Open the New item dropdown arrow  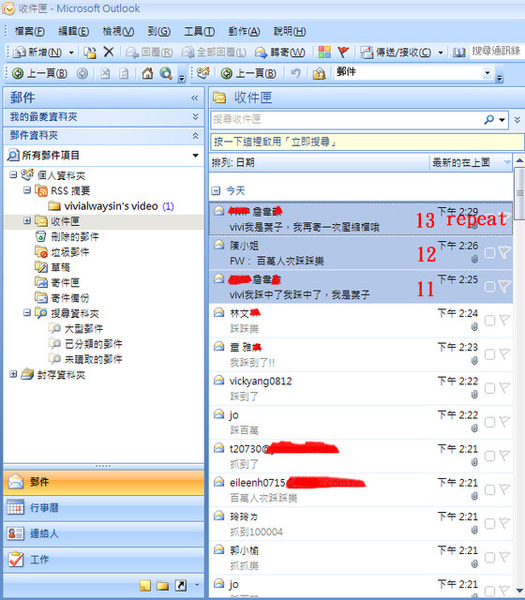click(x=71, y=52)
